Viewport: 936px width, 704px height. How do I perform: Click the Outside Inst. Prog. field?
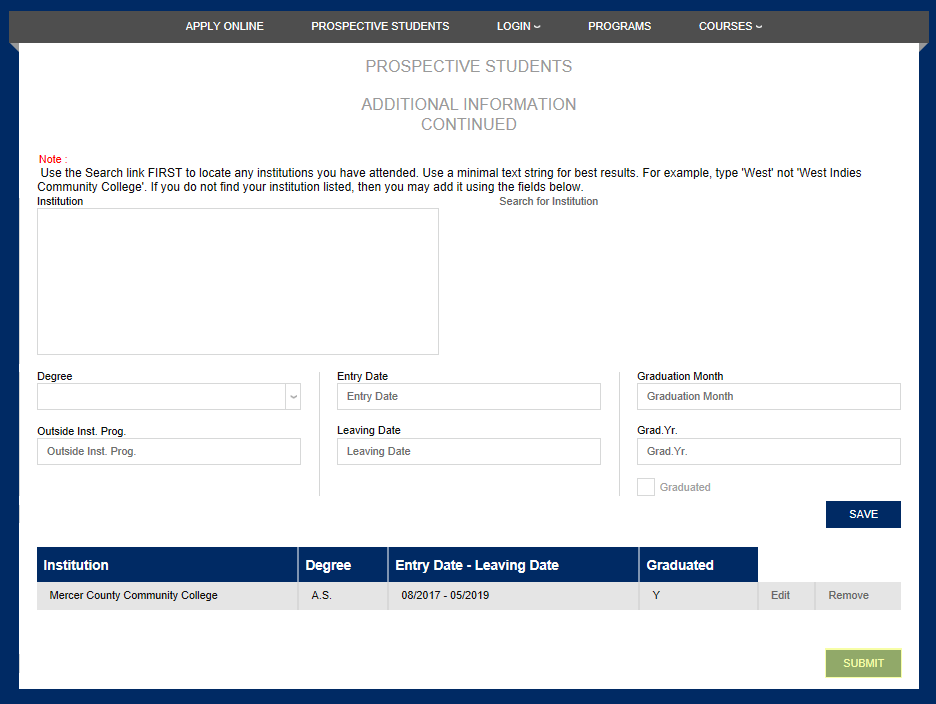168,451
